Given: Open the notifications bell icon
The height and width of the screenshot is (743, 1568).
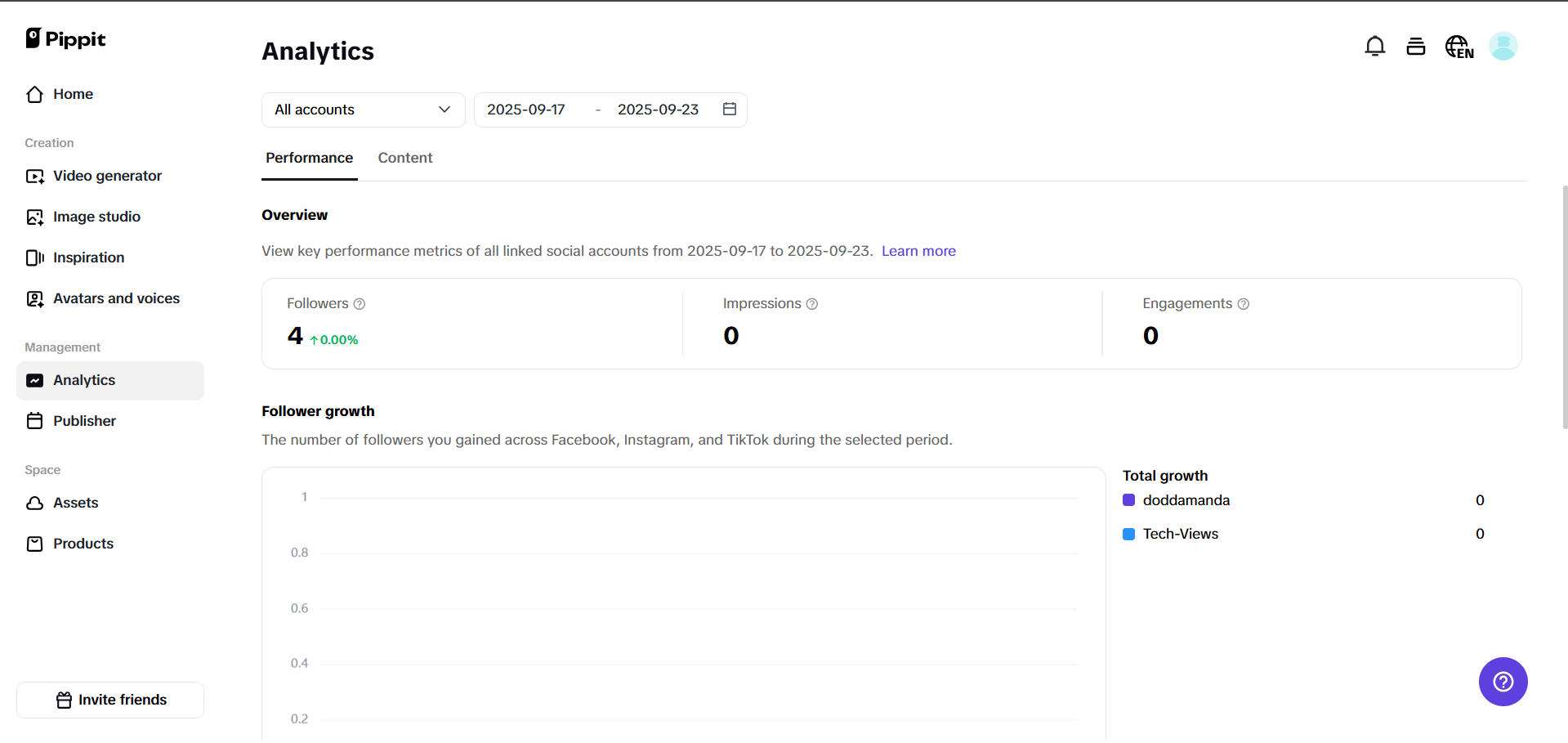Looking at the screenshot, I should [x=1375, y=47].
